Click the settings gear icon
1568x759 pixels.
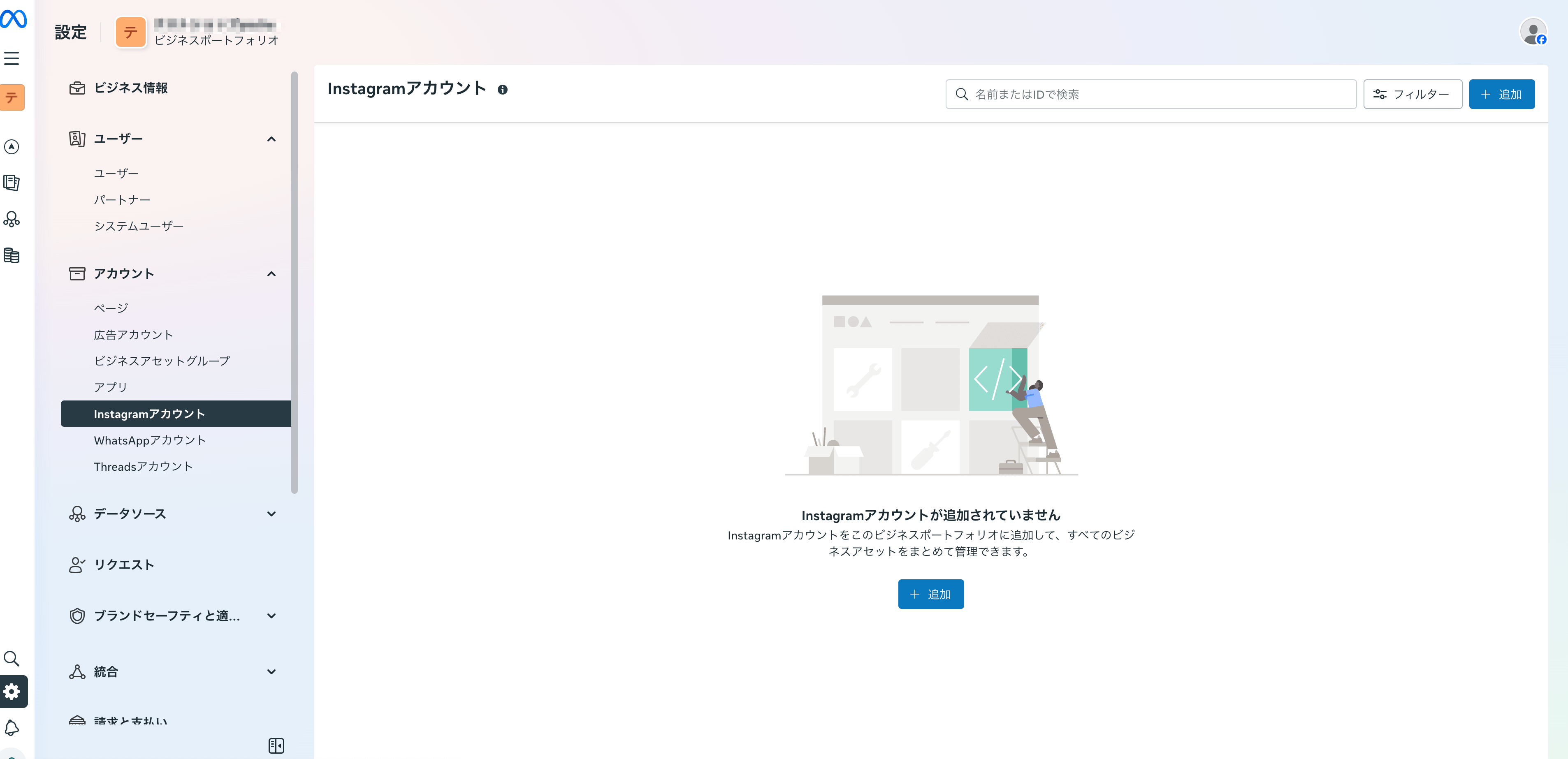click(12, 692)
